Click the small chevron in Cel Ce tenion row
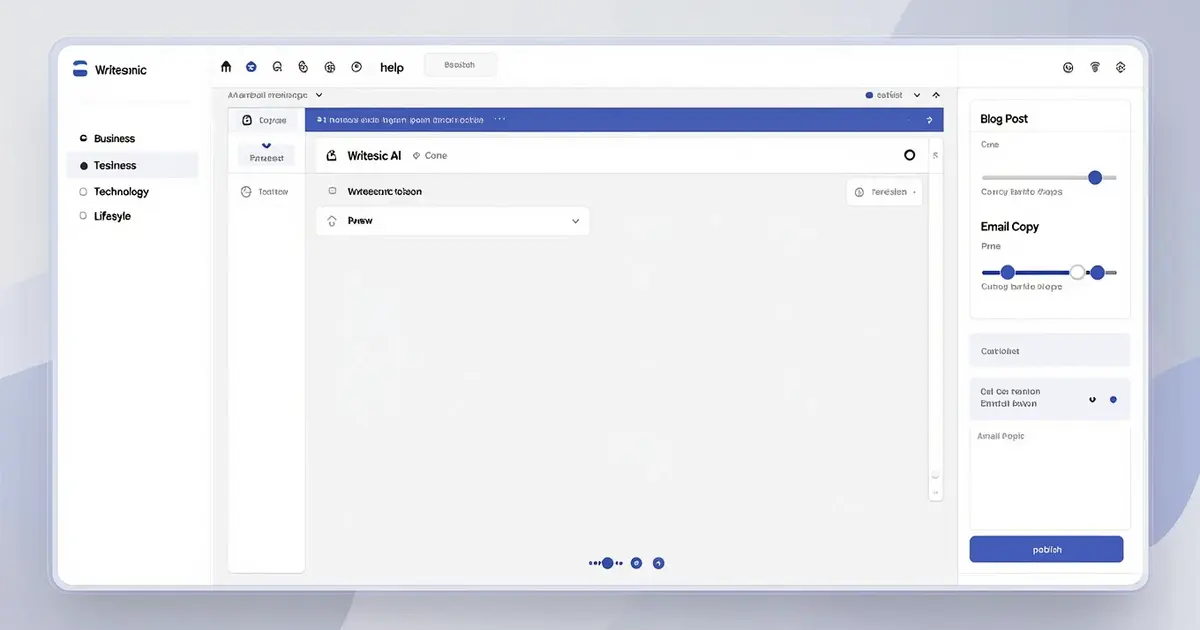This screenshot has width=1200, height=630. pyautogui.click(x=1092, y=399)
